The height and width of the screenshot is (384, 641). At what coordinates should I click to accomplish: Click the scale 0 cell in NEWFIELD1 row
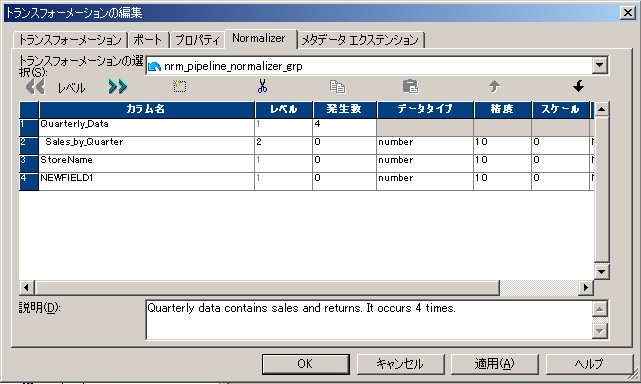[x=560, y=181]
